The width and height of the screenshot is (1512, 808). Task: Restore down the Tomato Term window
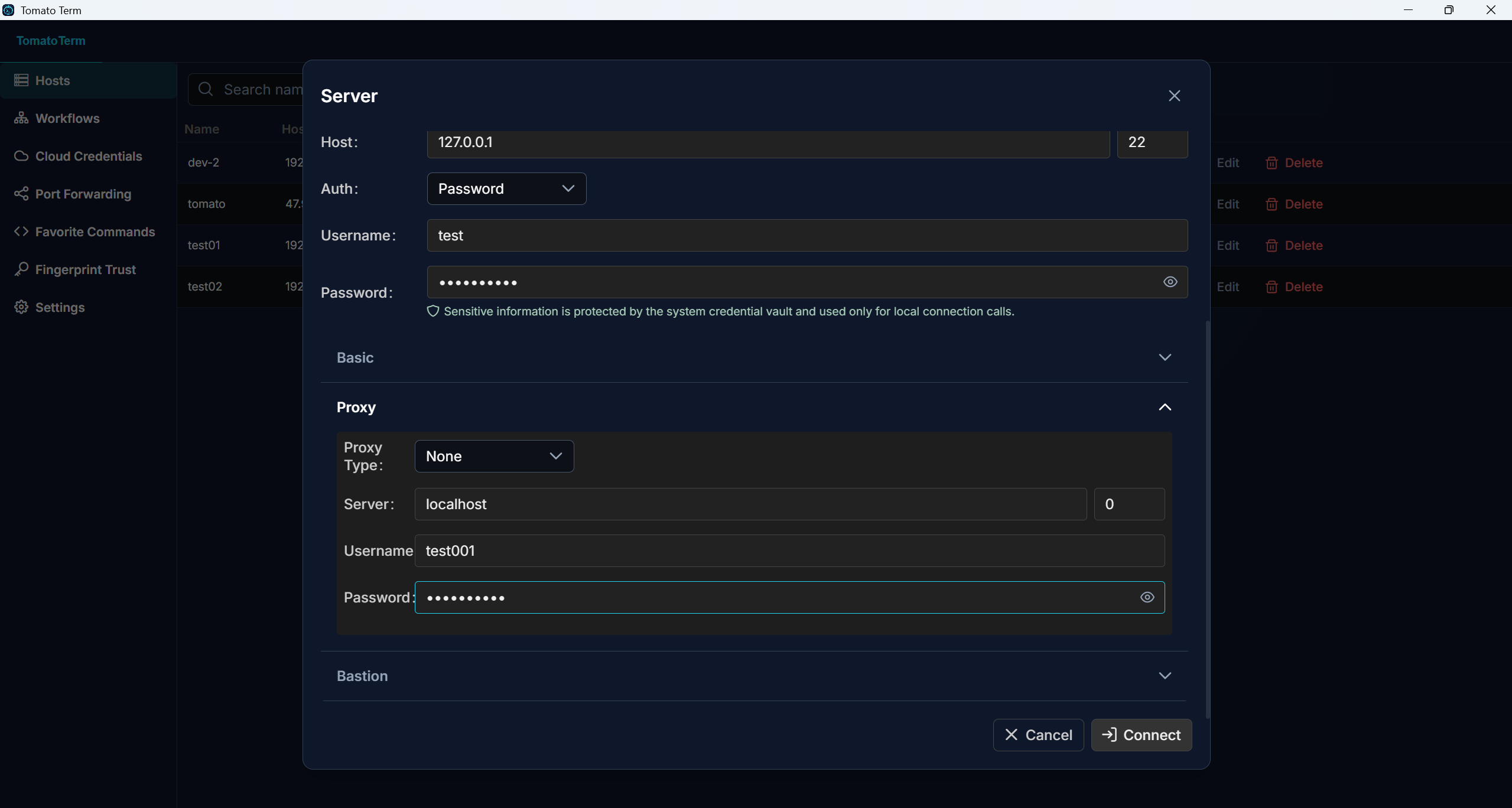(1449, 10)
